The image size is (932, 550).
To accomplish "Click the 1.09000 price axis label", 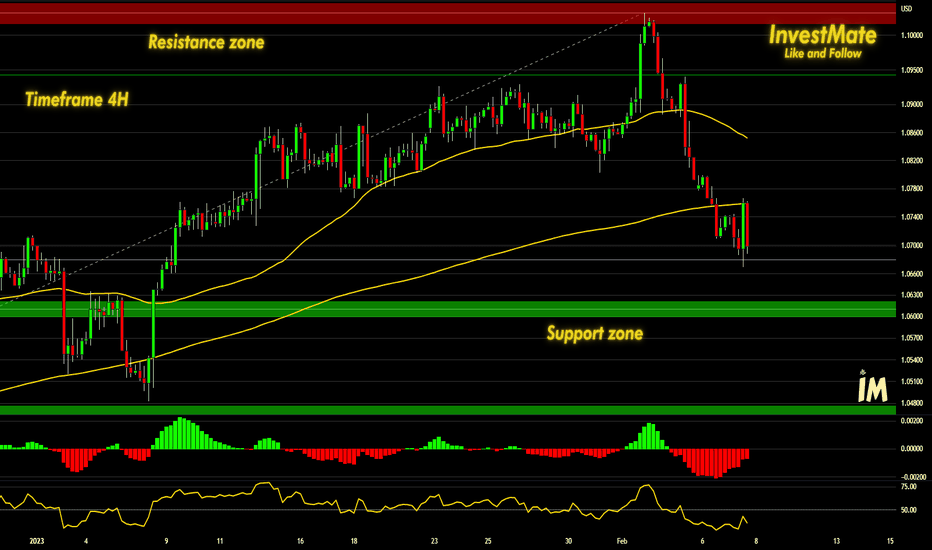I will pos(912,104).
